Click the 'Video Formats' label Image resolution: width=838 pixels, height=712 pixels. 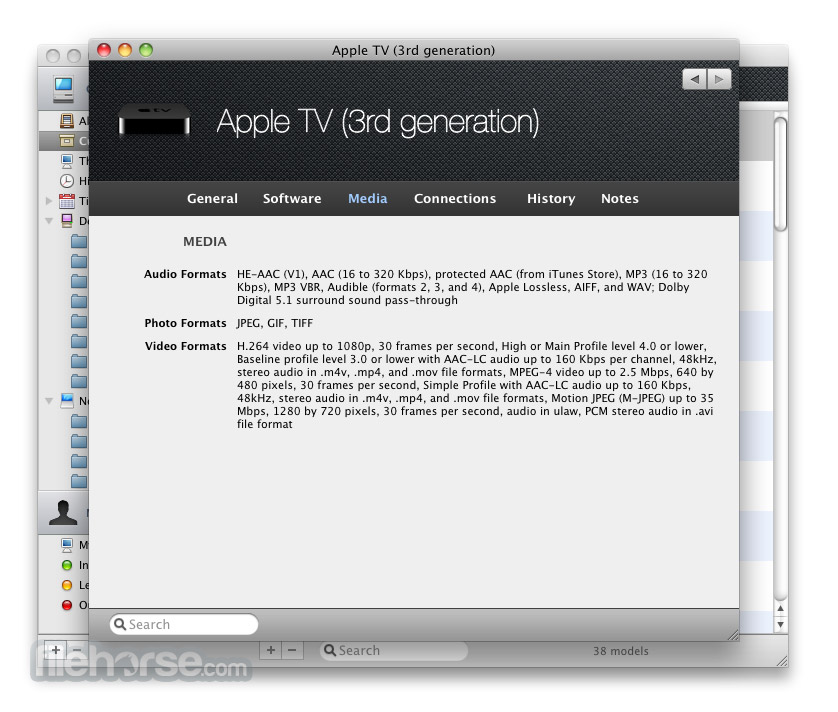pos(185,346)
